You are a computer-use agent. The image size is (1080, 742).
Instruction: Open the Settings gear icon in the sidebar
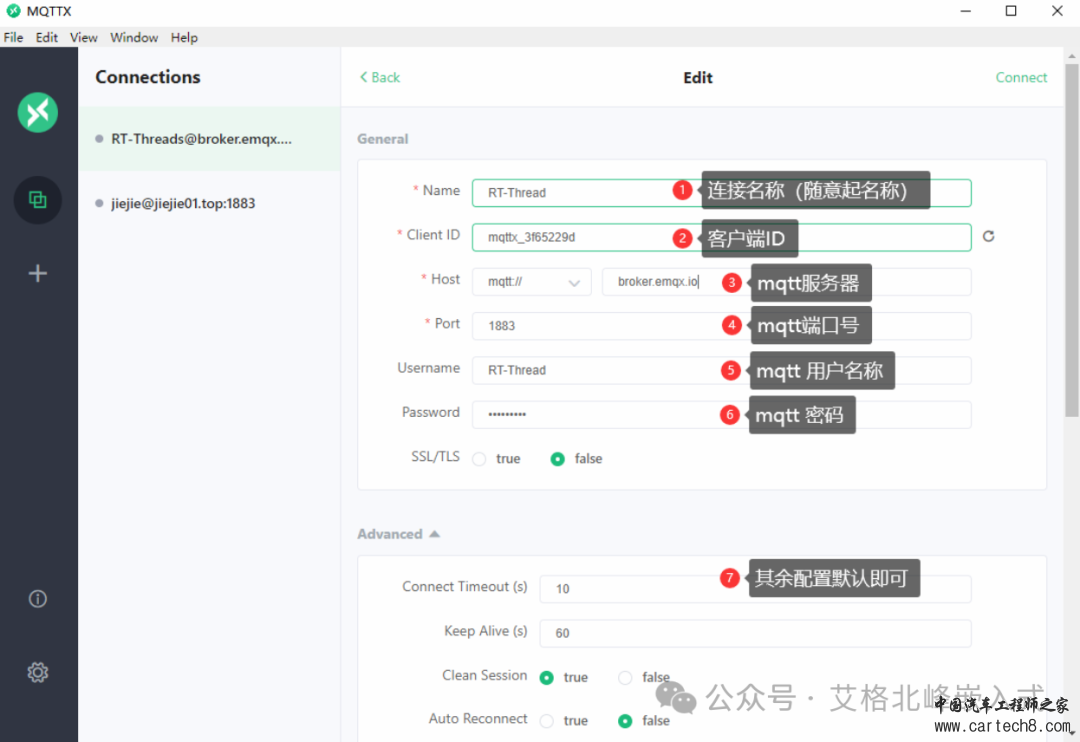(x=38, y=672)
